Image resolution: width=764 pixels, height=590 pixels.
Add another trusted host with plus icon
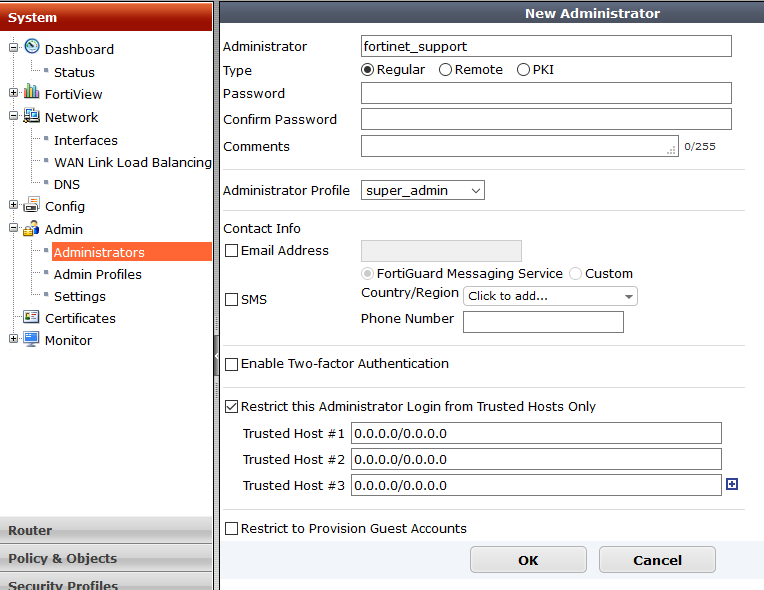732,485
